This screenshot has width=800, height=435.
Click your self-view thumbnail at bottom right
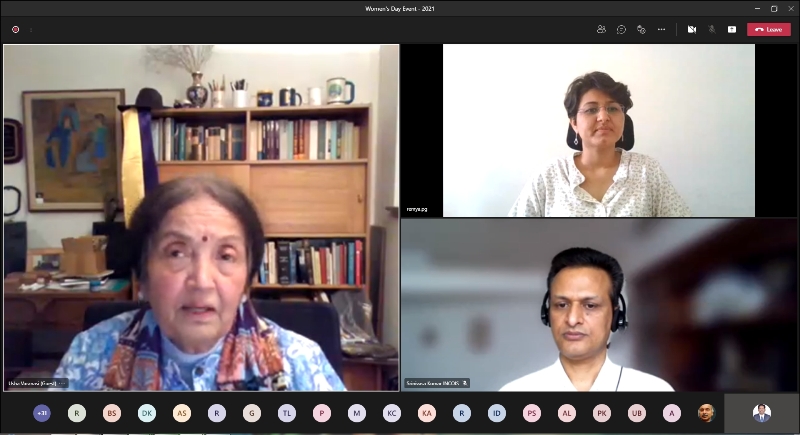(x=761, y=413)
